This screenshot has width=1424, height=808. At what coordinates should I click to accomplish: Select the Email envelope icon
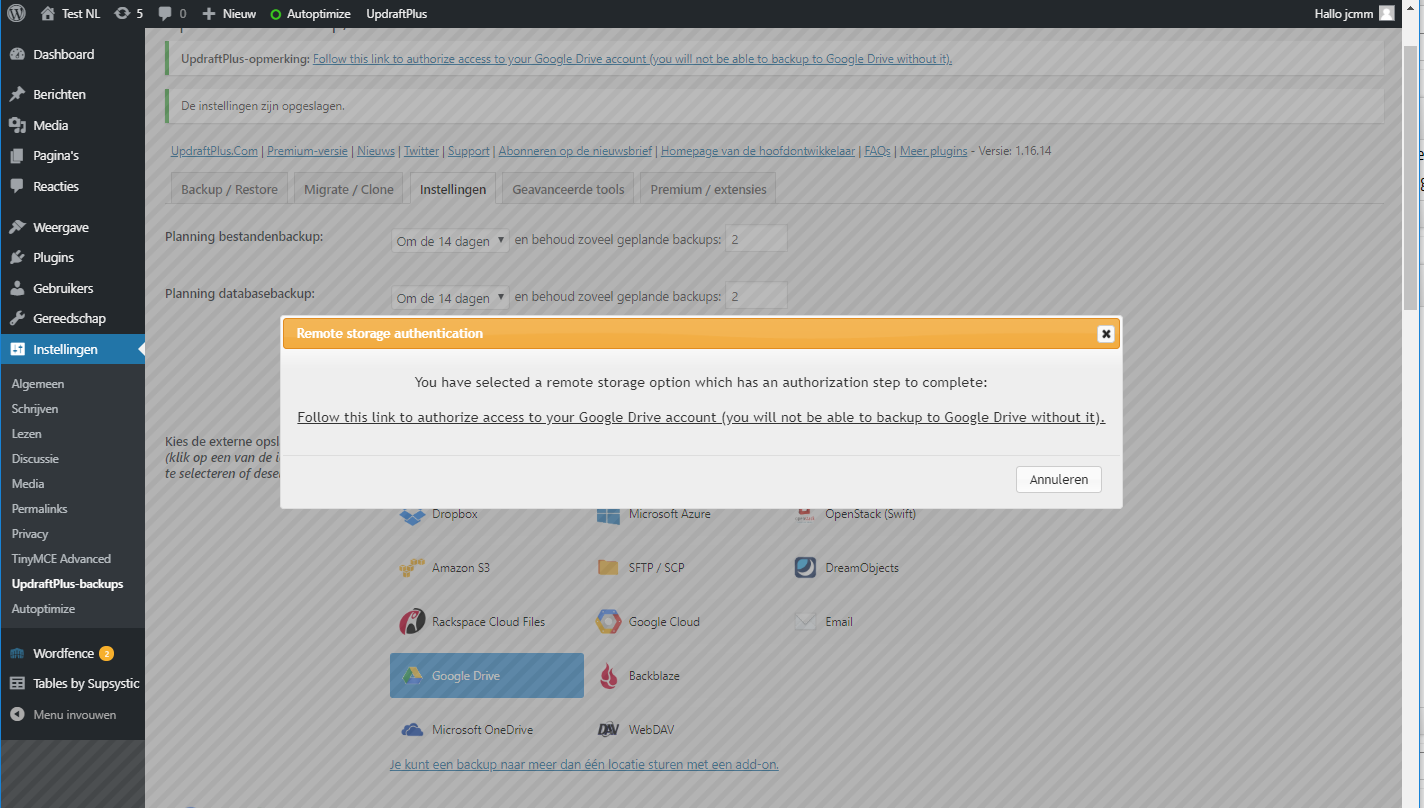click(x=805, y=622)
